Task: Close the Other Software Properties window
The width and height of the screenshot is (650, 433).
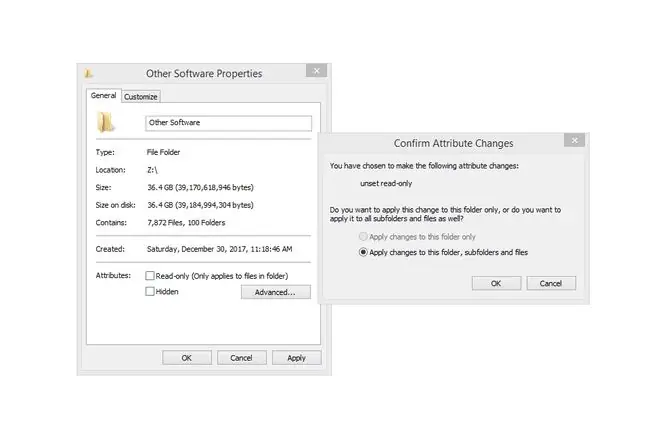Action: click(x=316, y=70)
